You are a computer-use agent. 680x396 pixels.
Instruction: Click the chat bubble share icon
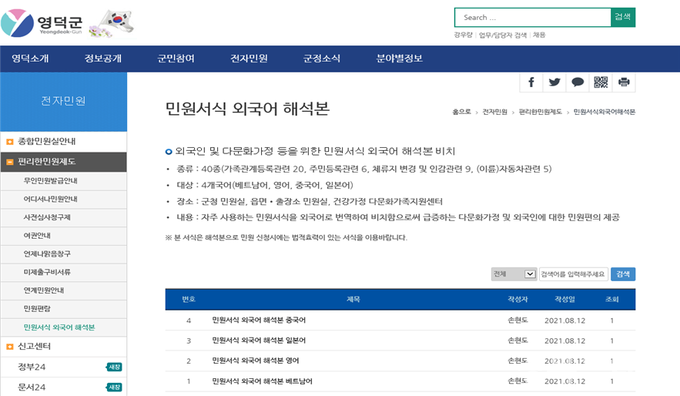(577, 82)
